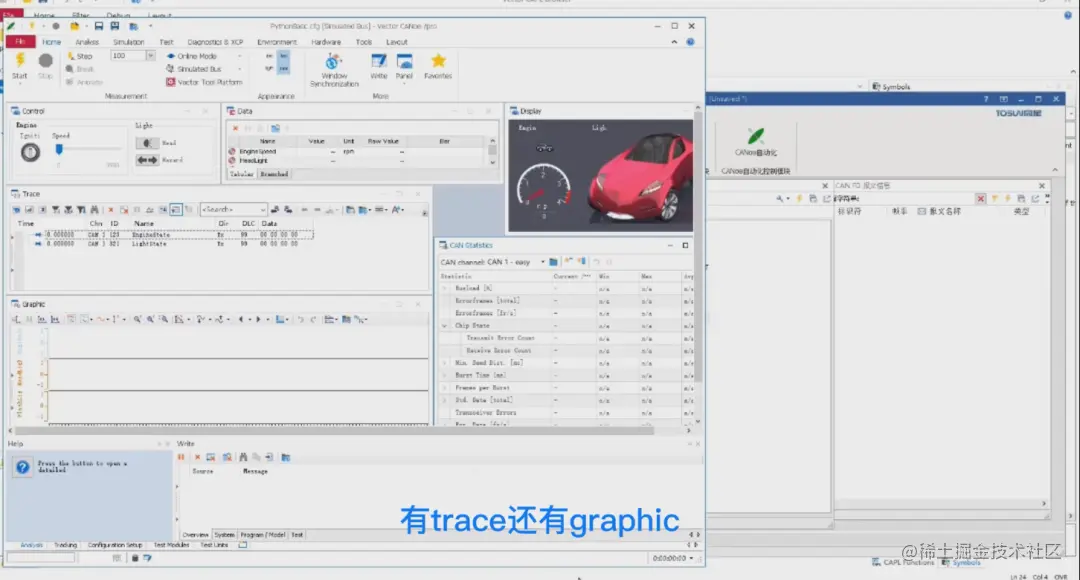
Task: Switch to the Environment ribbon tab
Action: [x=277, y=42]
